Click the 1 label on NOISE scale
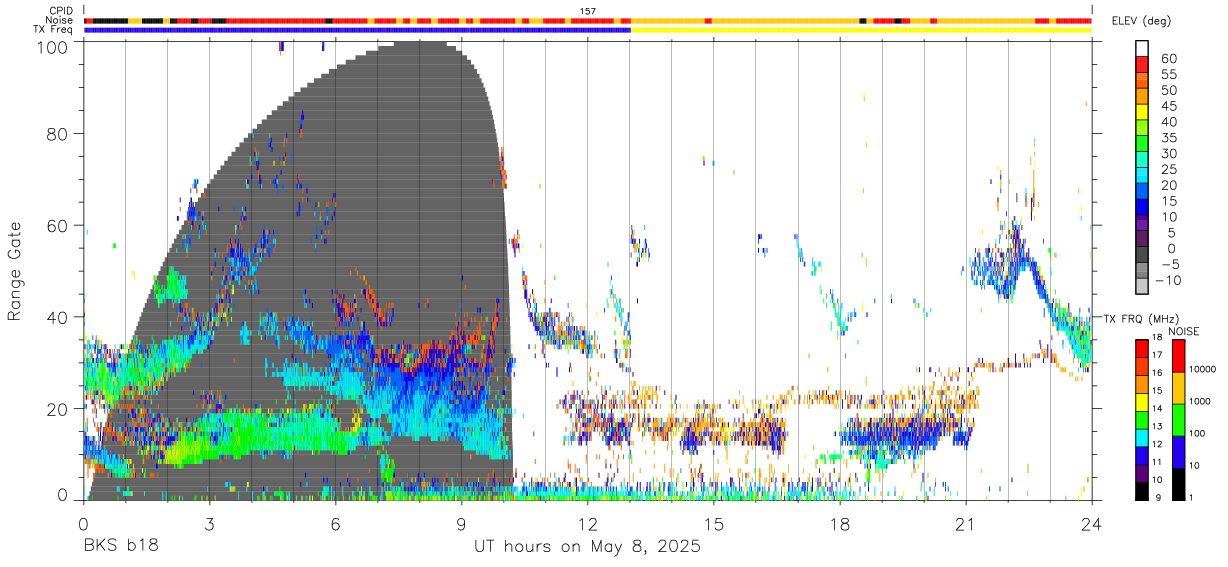 [x=1189, y=497]
